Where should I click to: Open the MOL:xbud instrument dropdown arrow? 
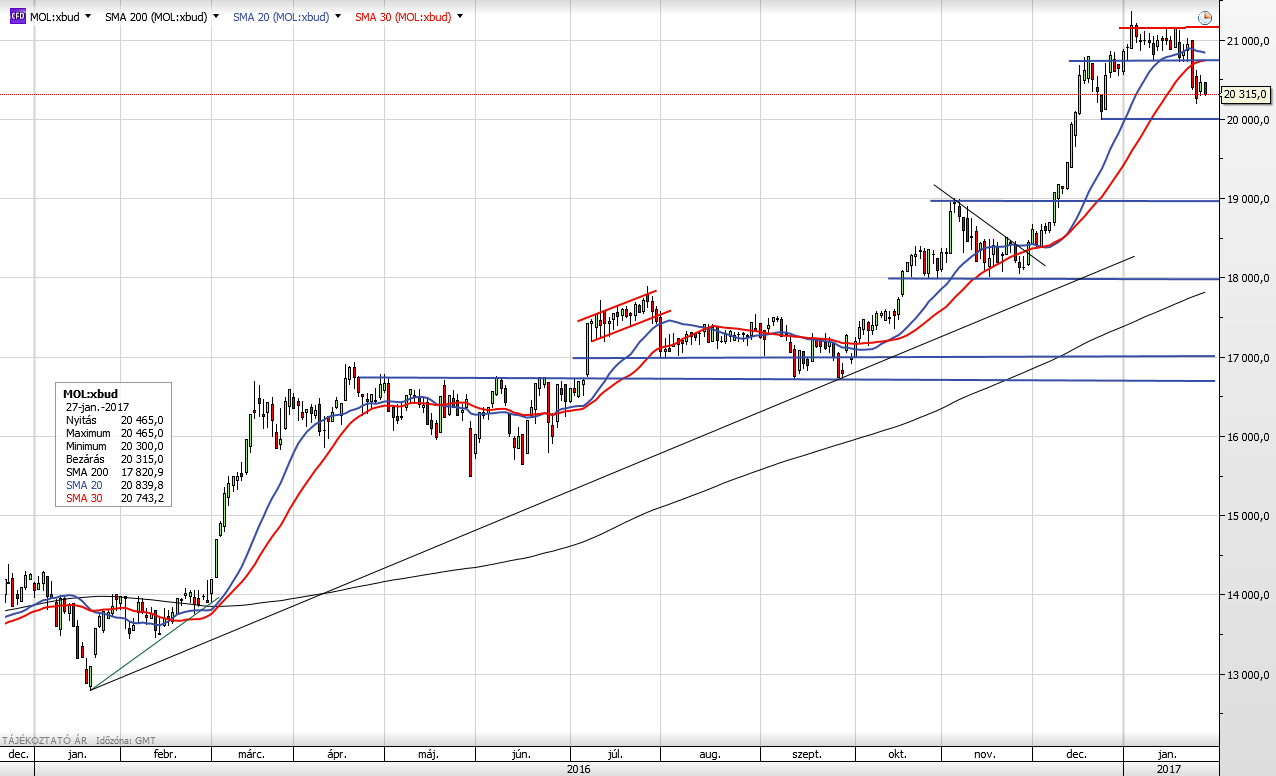pyautogui.click(x=89, y=17)
